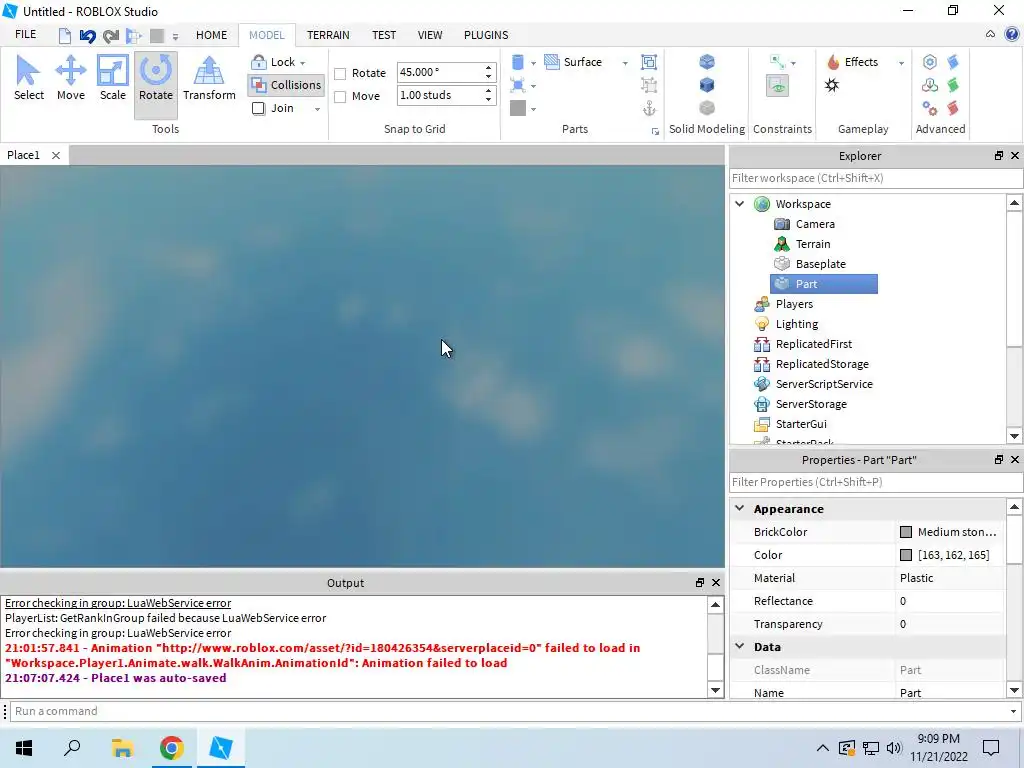Screen dimensions: 1024x768
Task: Toggle the Collisions button
Action: click(286, 85)
